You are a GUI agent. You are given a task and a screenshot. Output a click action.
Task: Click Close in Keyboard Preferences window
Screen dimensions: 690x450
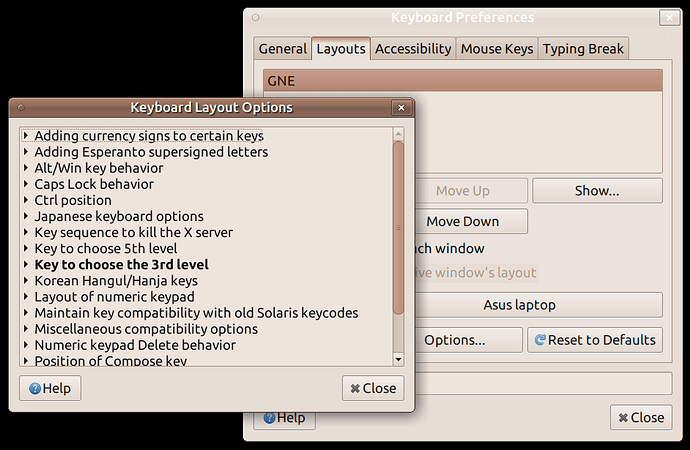click(x=641, y=417)
